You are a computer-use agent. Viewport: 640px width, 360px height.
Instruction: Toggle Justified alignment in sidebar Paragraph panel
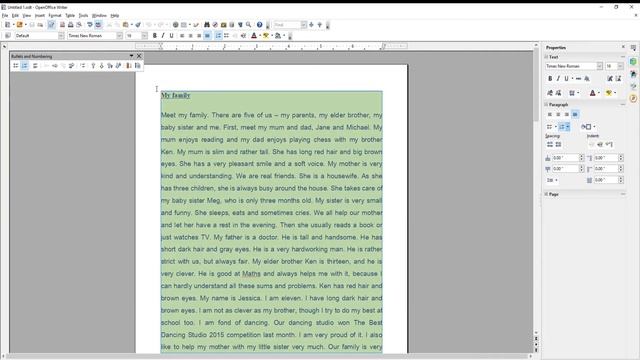tap(575, 114)
